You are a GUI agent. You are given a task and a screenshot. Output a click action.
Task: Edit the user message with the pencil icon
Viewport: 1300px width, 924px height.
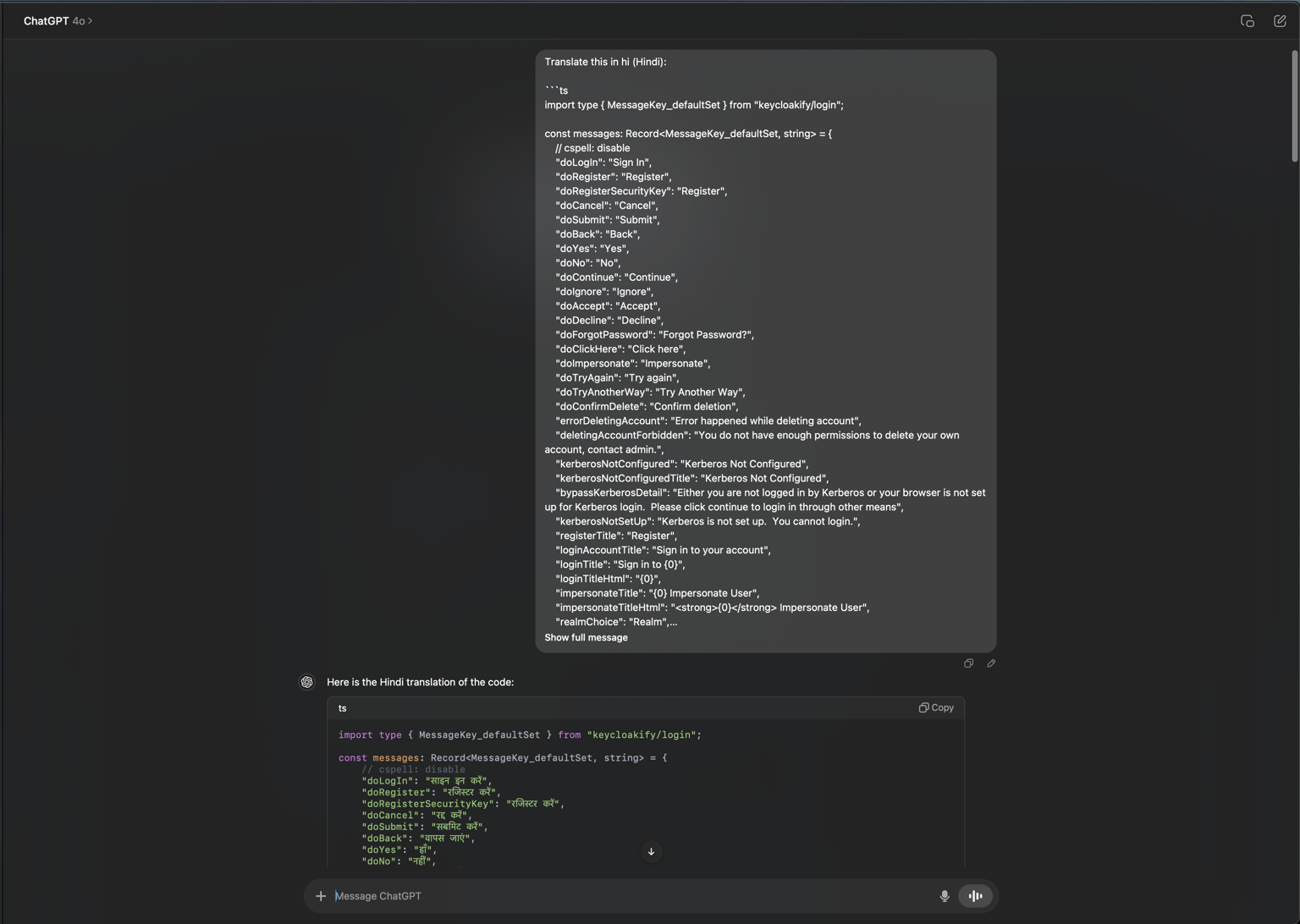coord(991,663)
